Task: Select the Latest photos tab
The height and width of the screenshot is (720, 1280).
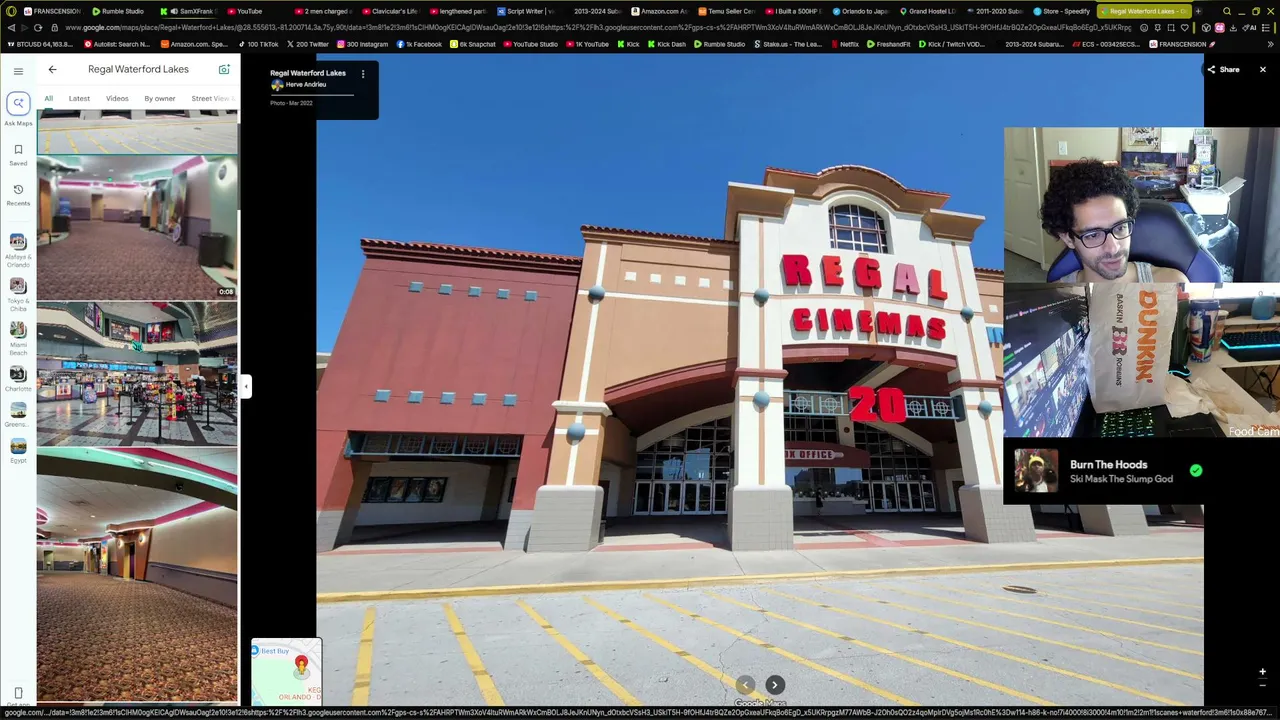Action: [x=79, y=99]
